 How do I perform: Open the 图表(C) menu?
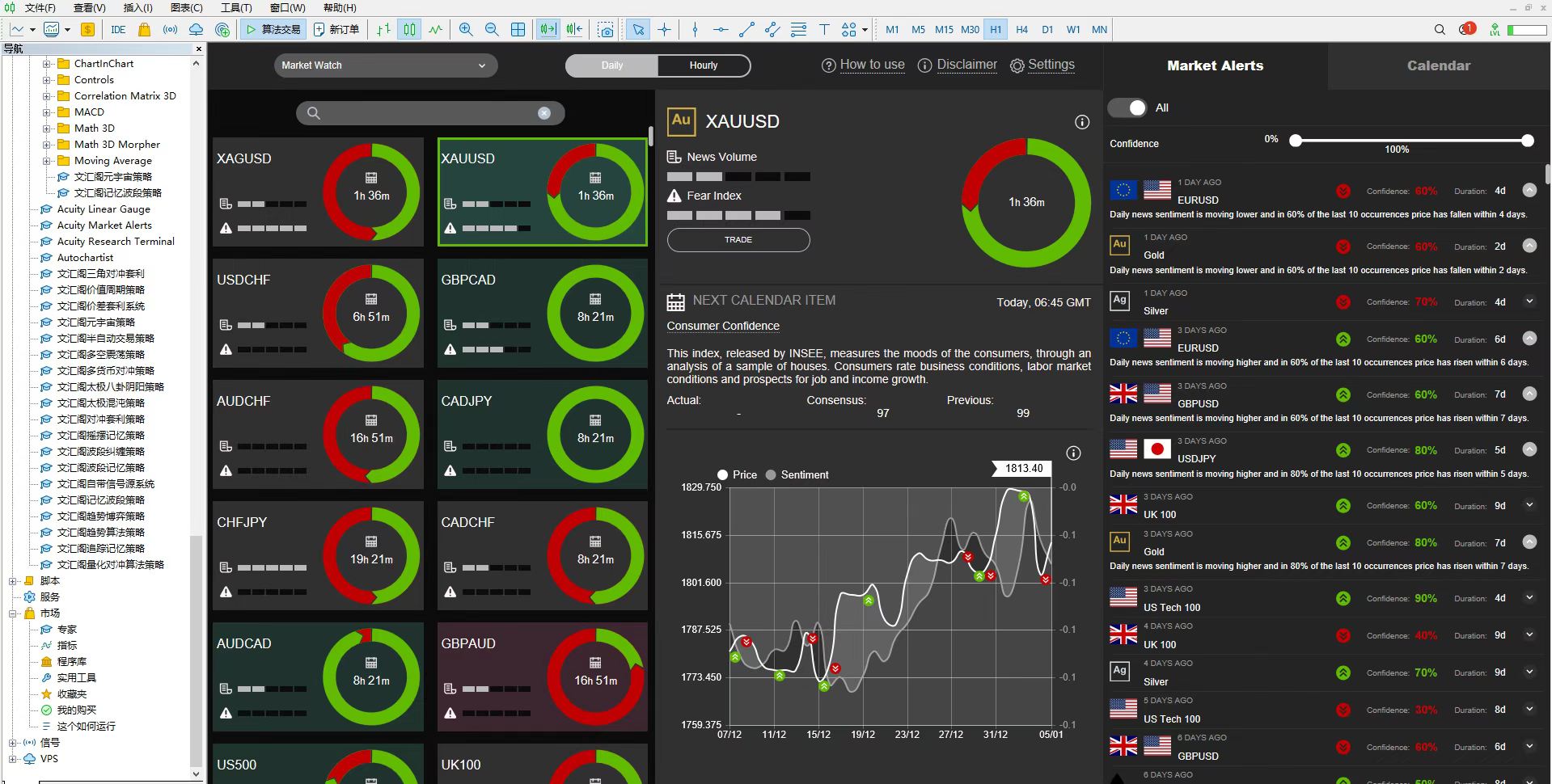click(x=187, y=8)
